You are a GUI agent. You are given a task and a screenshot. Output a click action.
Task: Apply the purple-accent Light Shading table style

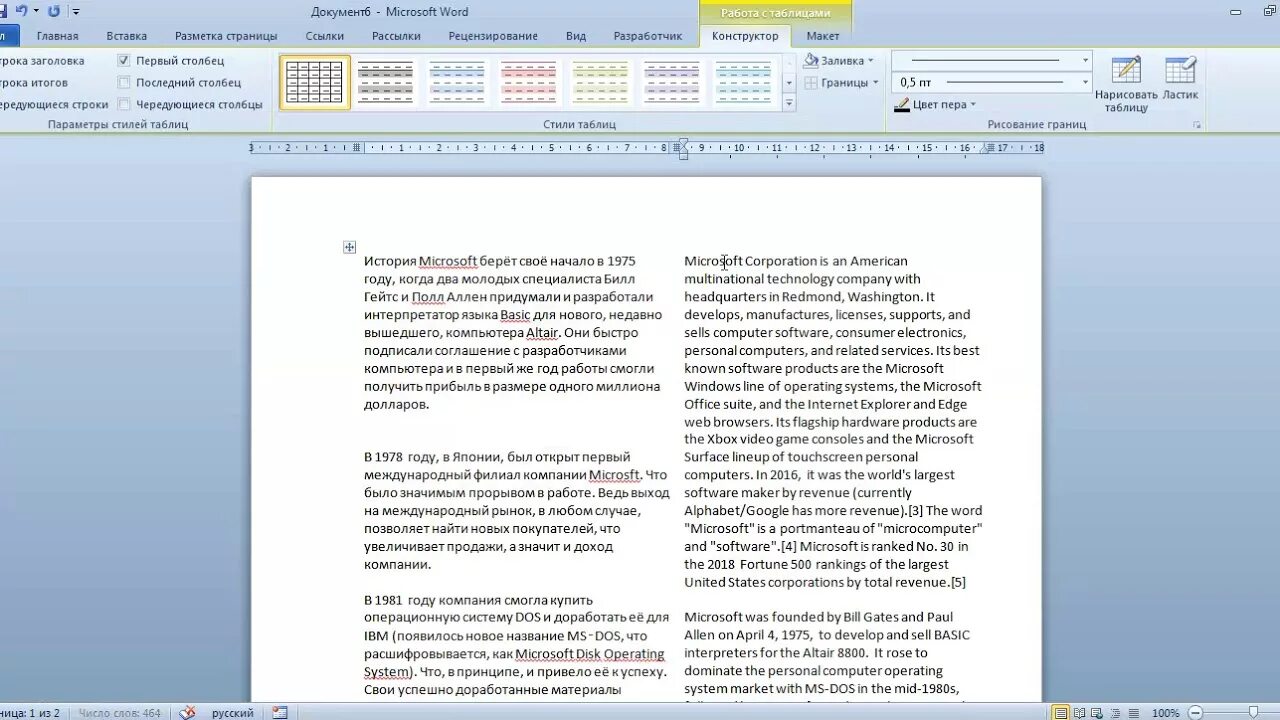671,82
